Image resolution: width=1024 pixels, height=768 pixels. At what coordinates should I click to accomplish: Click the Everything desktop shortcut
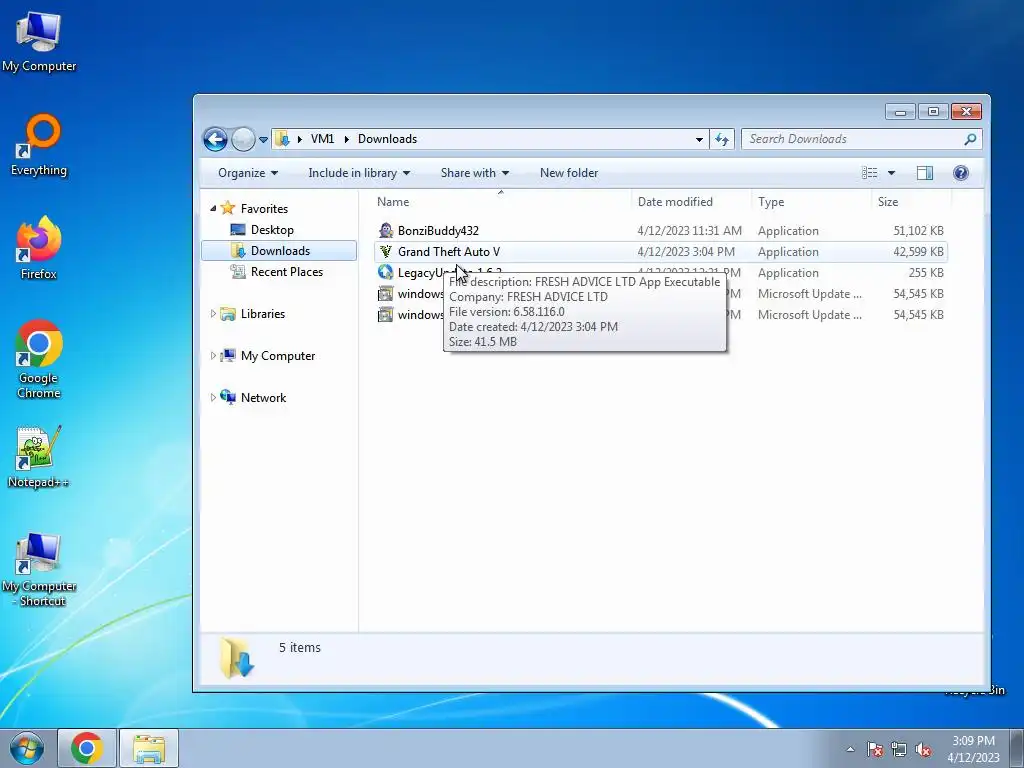[39, 145]
